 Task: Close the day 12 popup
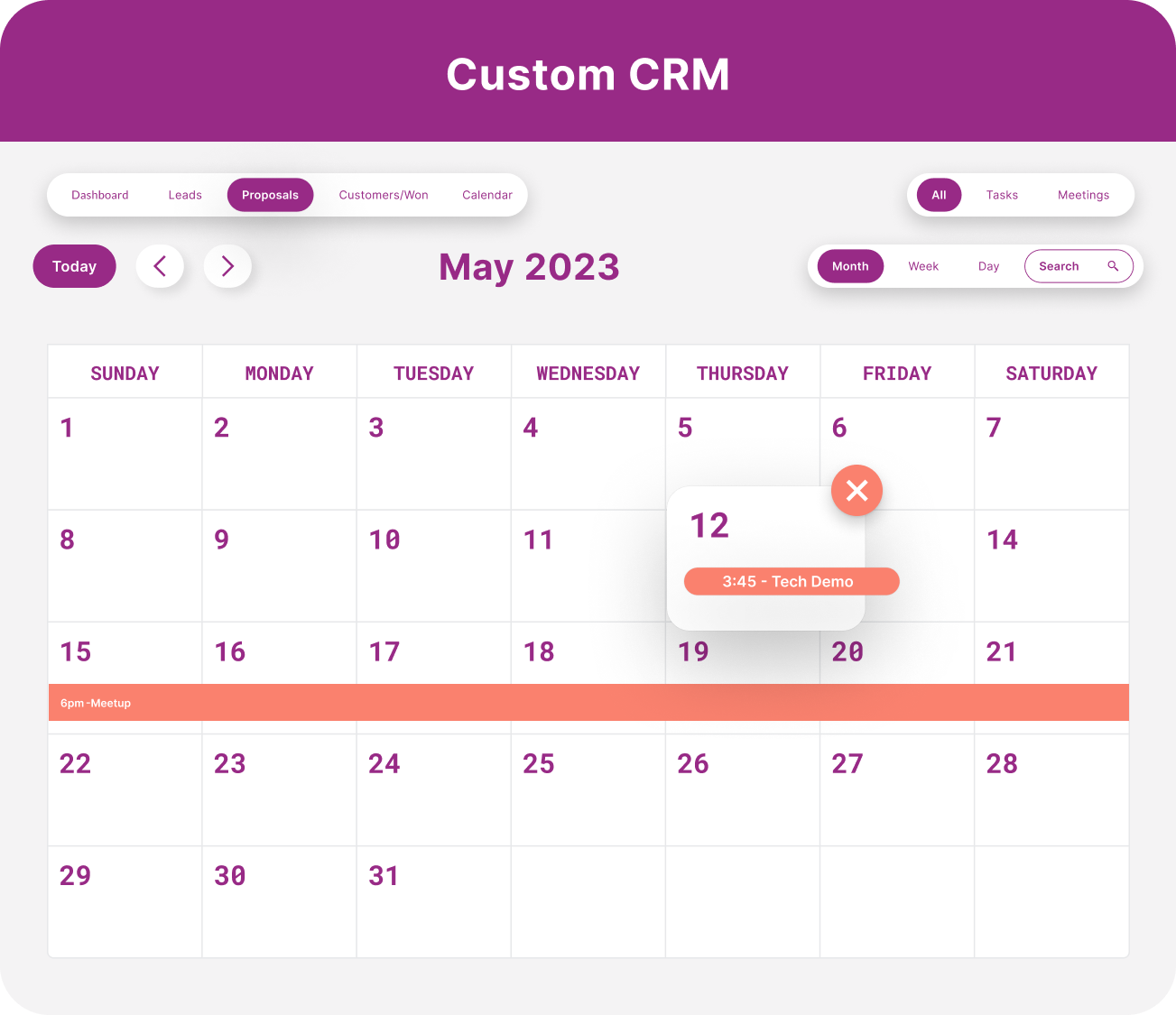pos(857,490)
